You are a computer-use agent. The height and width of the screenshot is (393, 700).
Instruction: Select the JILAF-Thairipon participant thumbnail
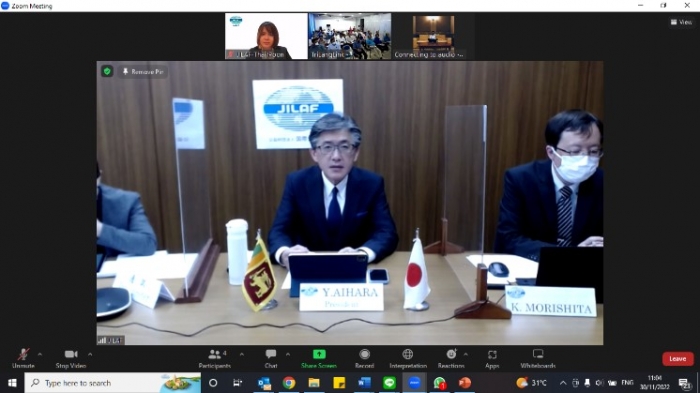click(266, 36)
